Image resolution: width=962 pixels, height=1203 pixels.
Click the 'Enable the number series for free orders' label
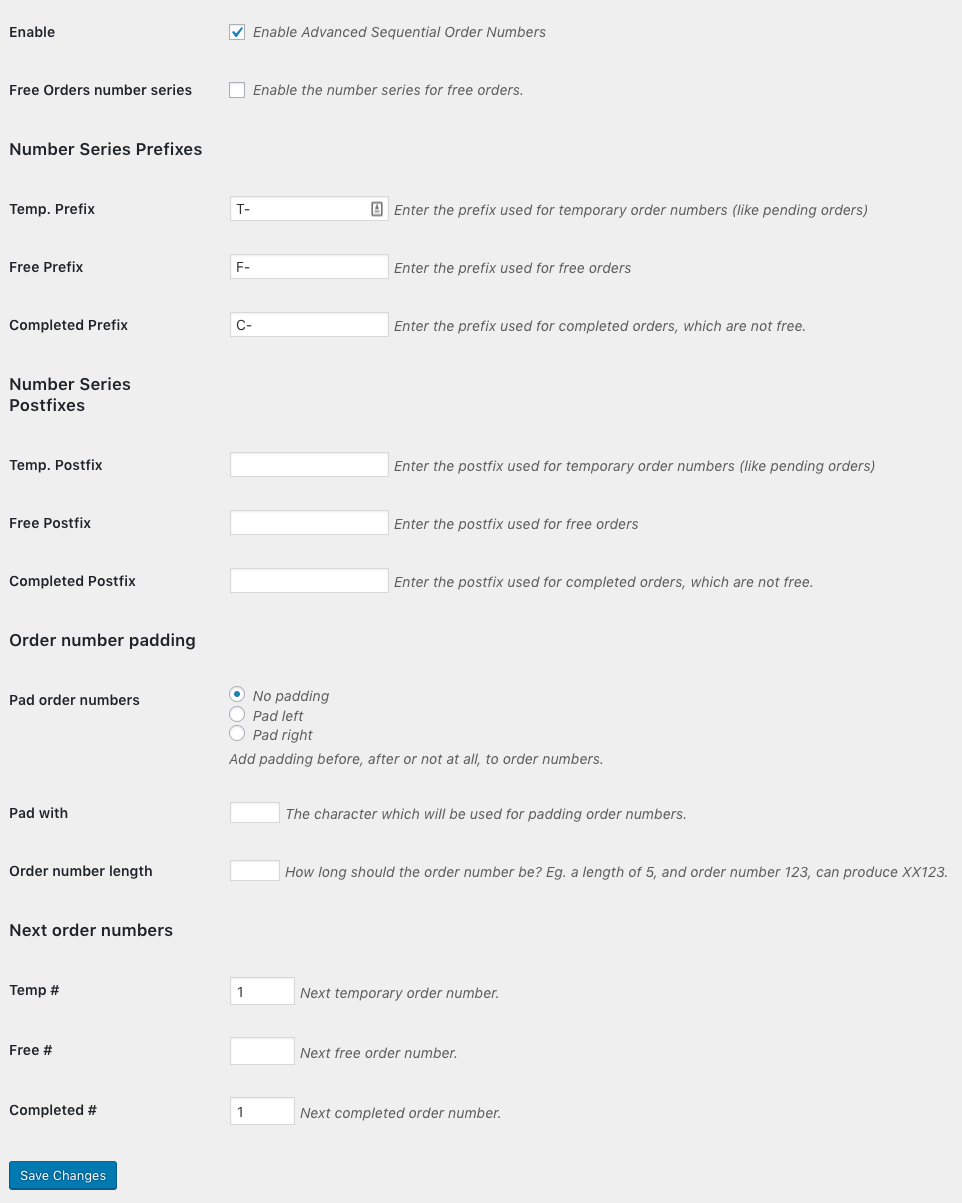(388, 90)
